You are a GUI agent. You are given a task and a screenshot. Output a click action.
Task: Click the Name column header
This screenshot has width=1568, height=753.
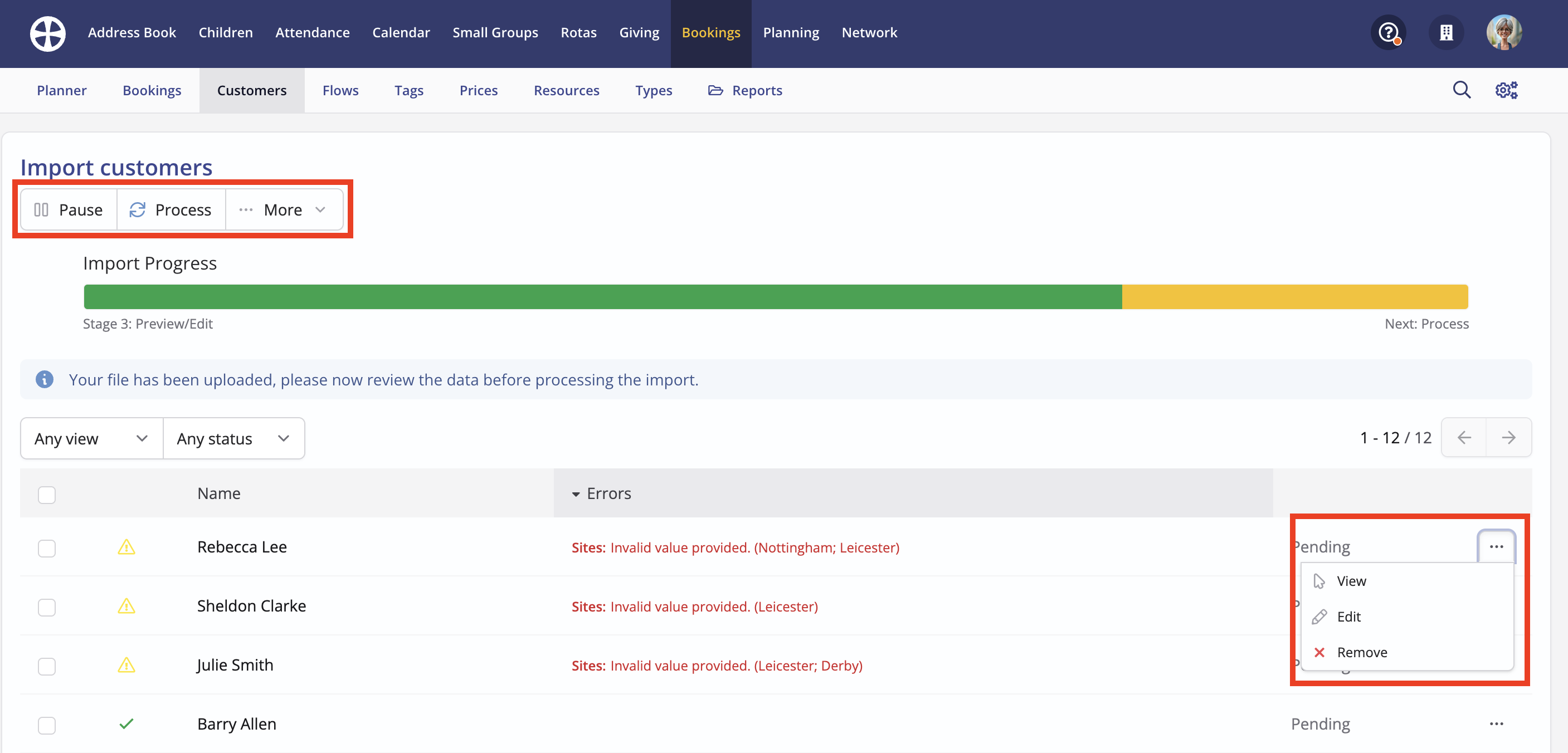coord(219,493)
